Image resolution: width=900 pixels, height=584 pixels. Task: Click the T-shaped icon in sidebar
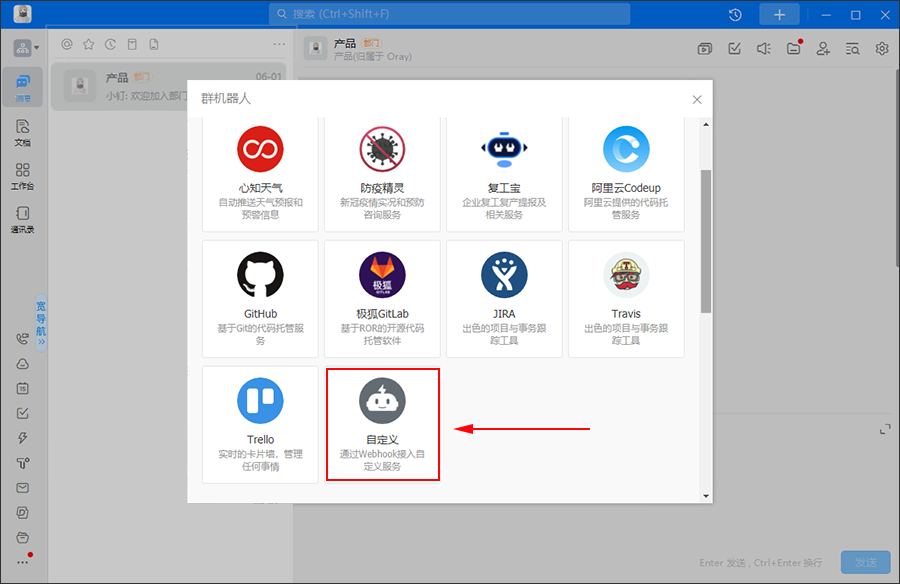pos(22,463)
